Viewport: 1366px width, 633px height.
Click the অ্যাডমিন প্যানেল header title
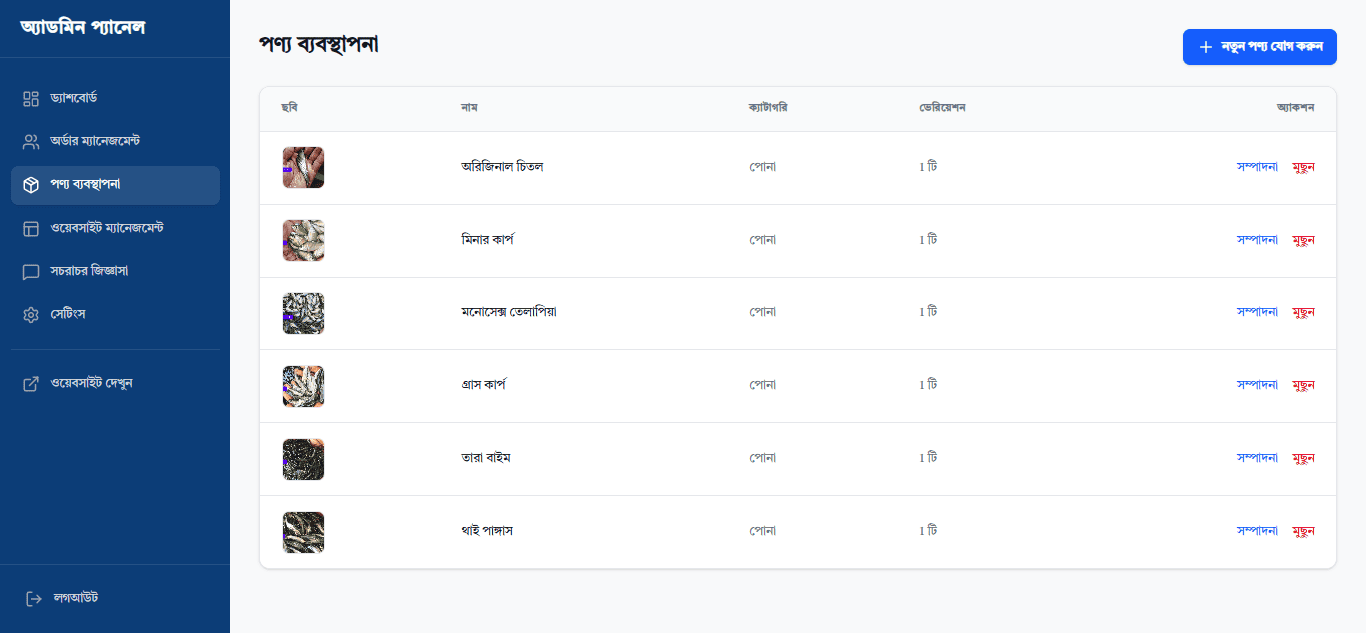click(83, 27)
